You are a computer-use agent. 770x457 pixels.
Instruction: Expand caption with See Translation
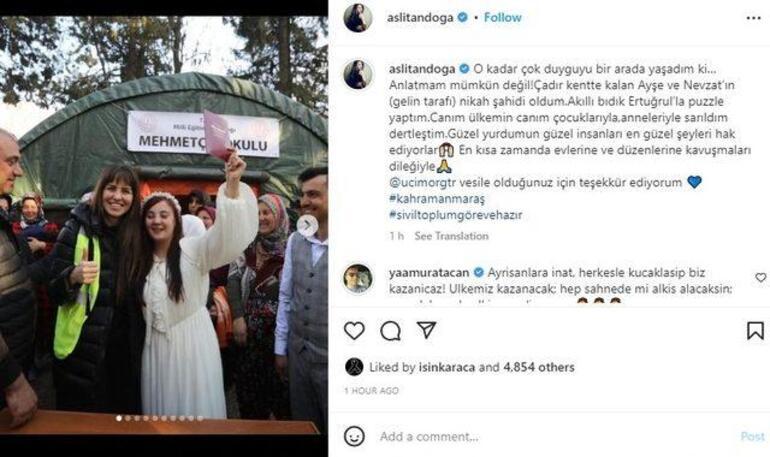(451, 236)
